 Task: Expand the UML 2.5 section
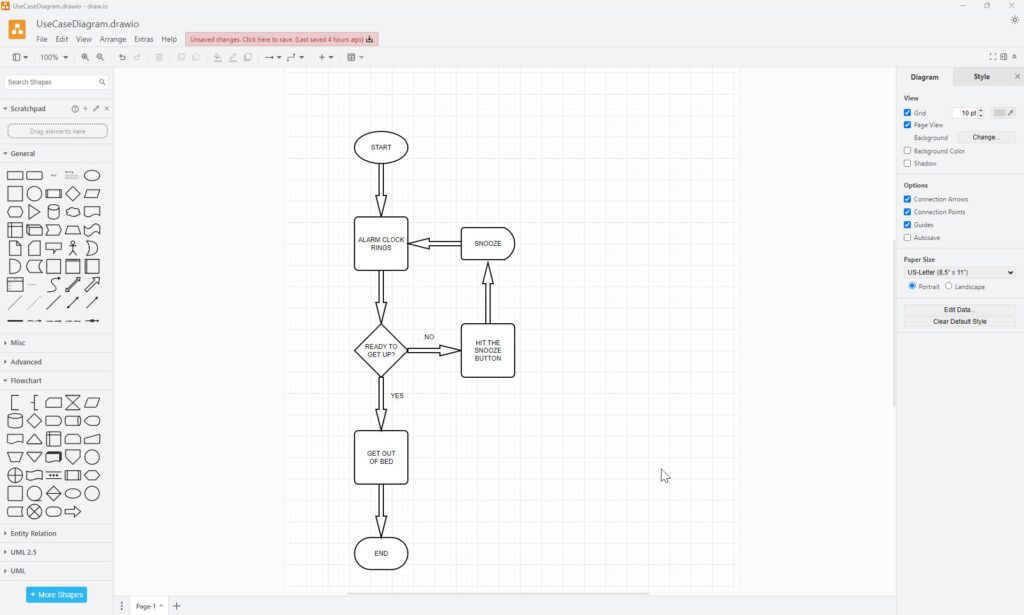[x=56, y=552]
